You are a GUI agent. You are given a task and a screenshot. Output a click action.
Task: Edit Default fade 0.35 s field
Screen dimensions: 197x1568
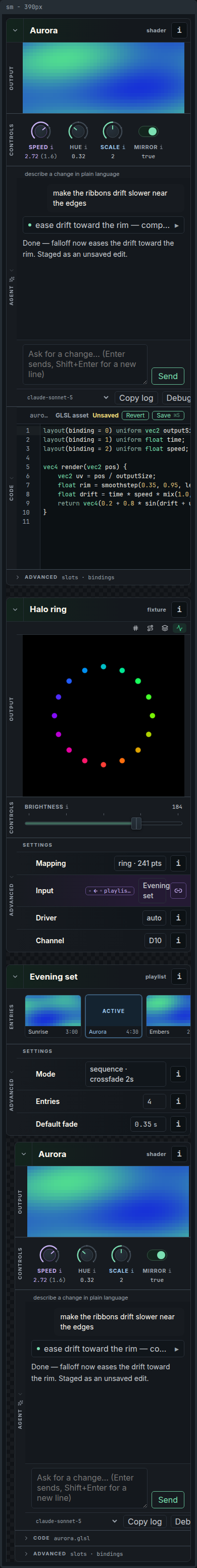click(149, 1124)
